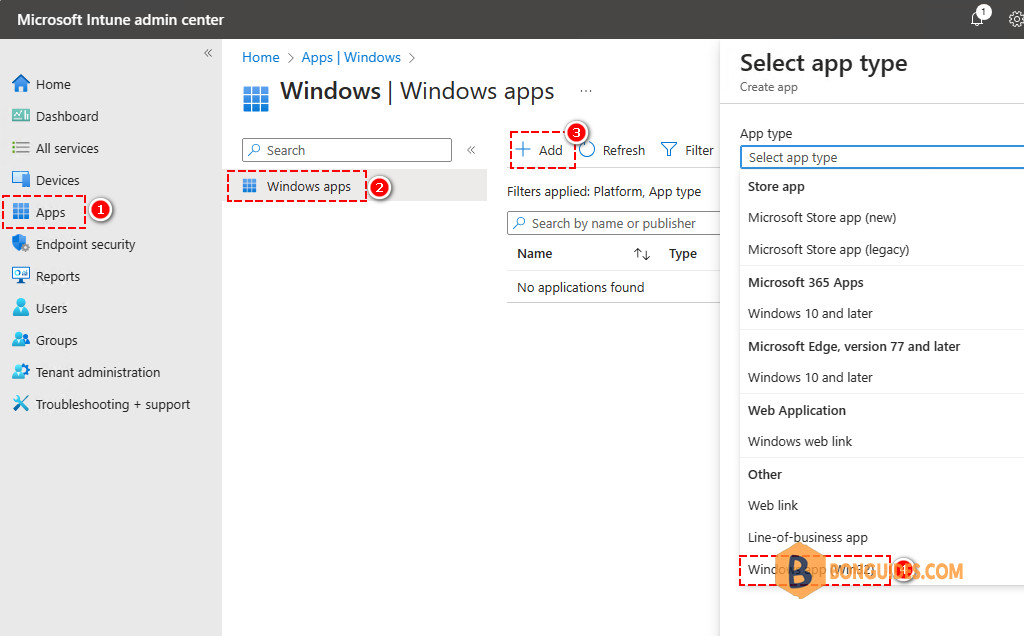Screen dimensions: 1024x636
Task: Click the Reports monitor icon
Action: pos(21,275)
